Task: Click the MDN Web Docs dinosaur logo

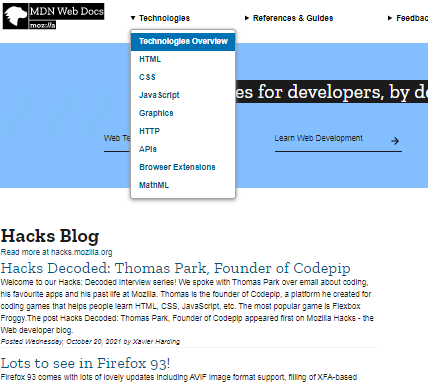Action: coord(15,16)
